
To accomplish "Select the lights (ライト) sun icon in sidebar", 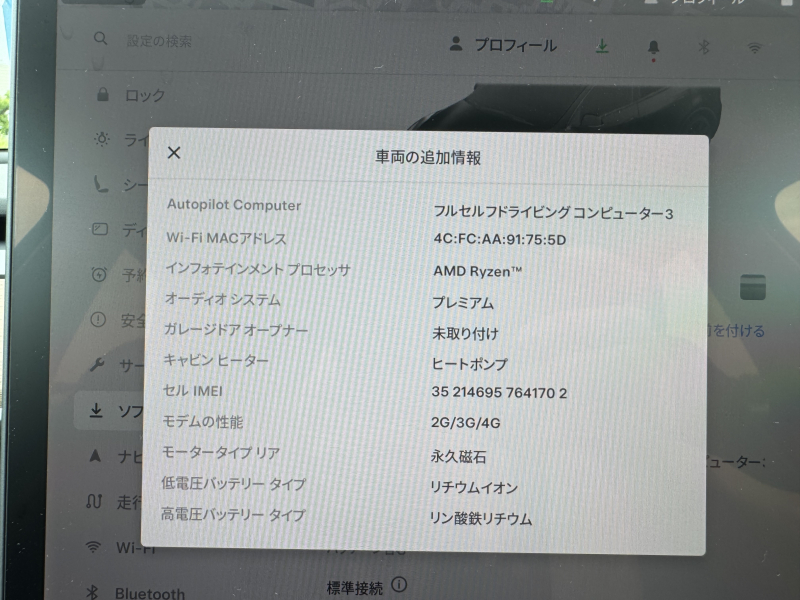I will 102,139.
